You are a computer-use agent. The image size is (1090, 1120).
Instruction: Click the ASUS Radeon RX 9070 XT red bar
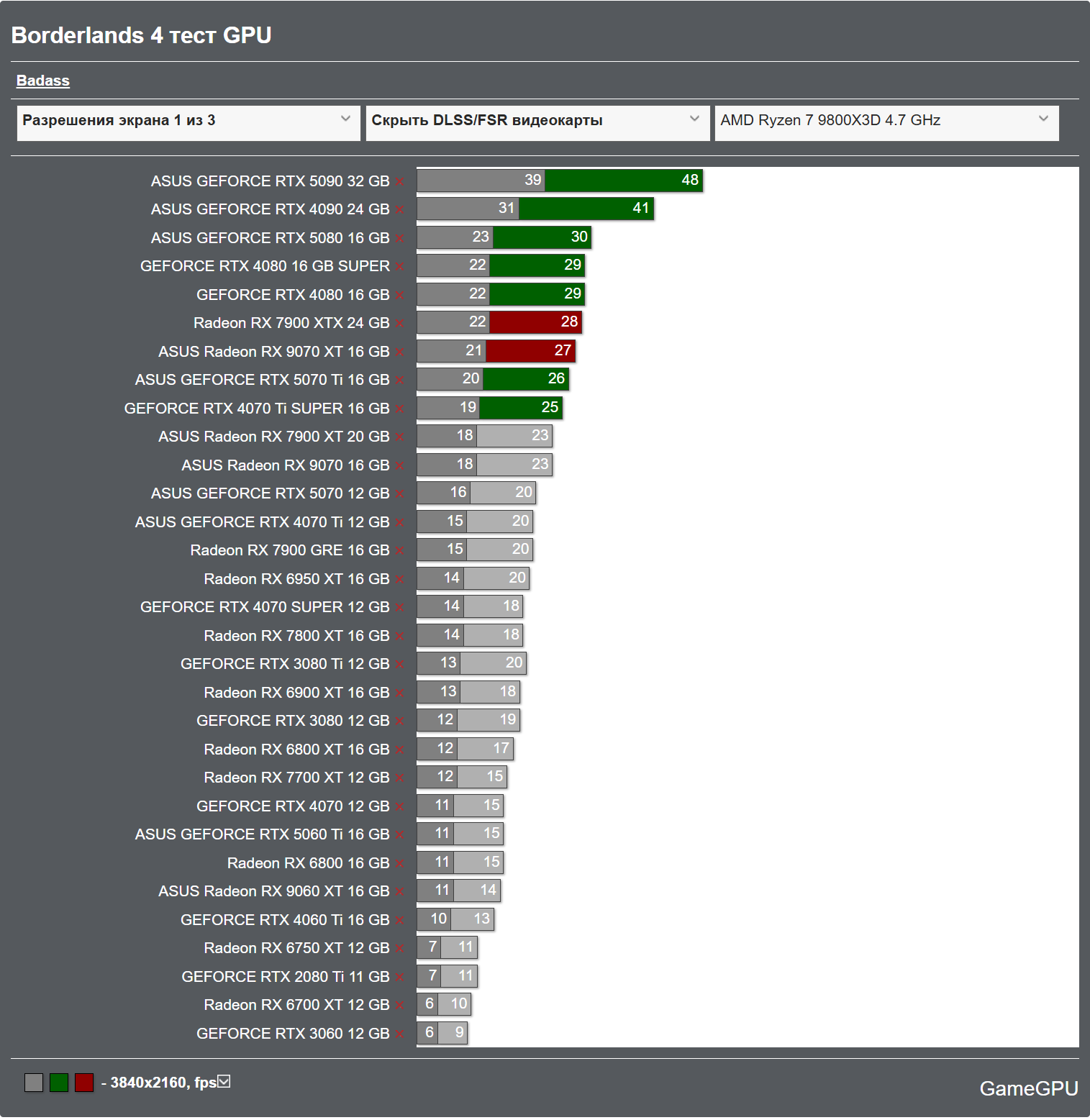(x=531, y=351)
